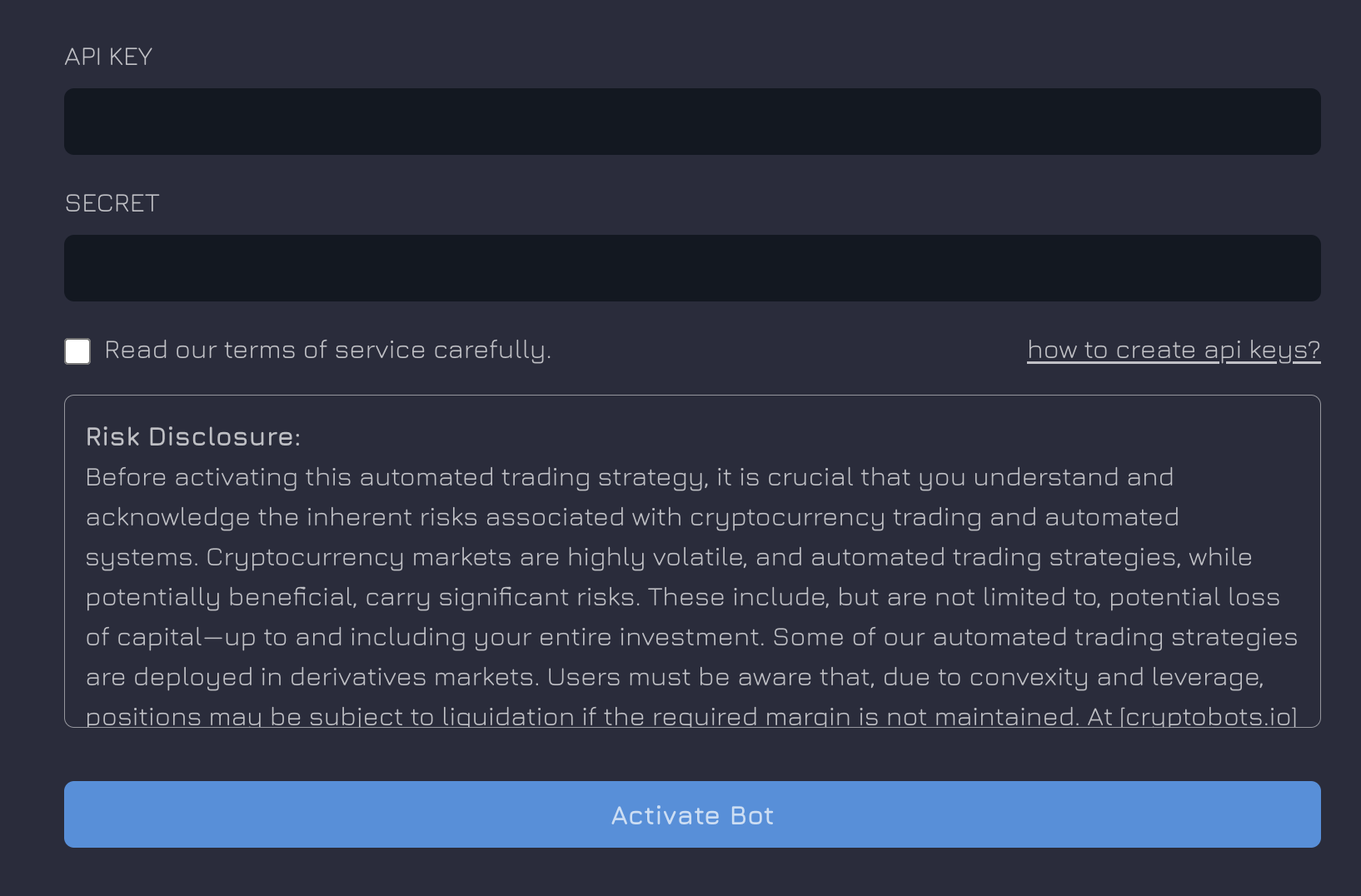This screenshot has height=896, width=1361.
Task: Click the 'Read our terms of service carefully' label
Action: (327, 350)
